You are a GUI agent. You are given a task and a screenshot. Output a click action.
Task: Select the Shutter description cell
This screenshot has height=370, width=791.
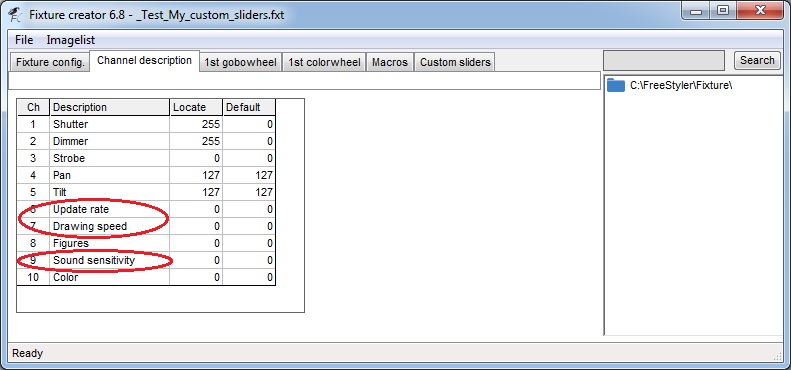tap(109, 124)
